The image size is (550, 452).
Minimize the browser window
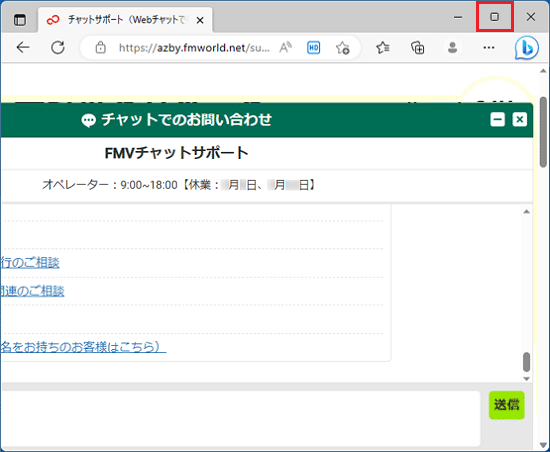pos(458,17)
